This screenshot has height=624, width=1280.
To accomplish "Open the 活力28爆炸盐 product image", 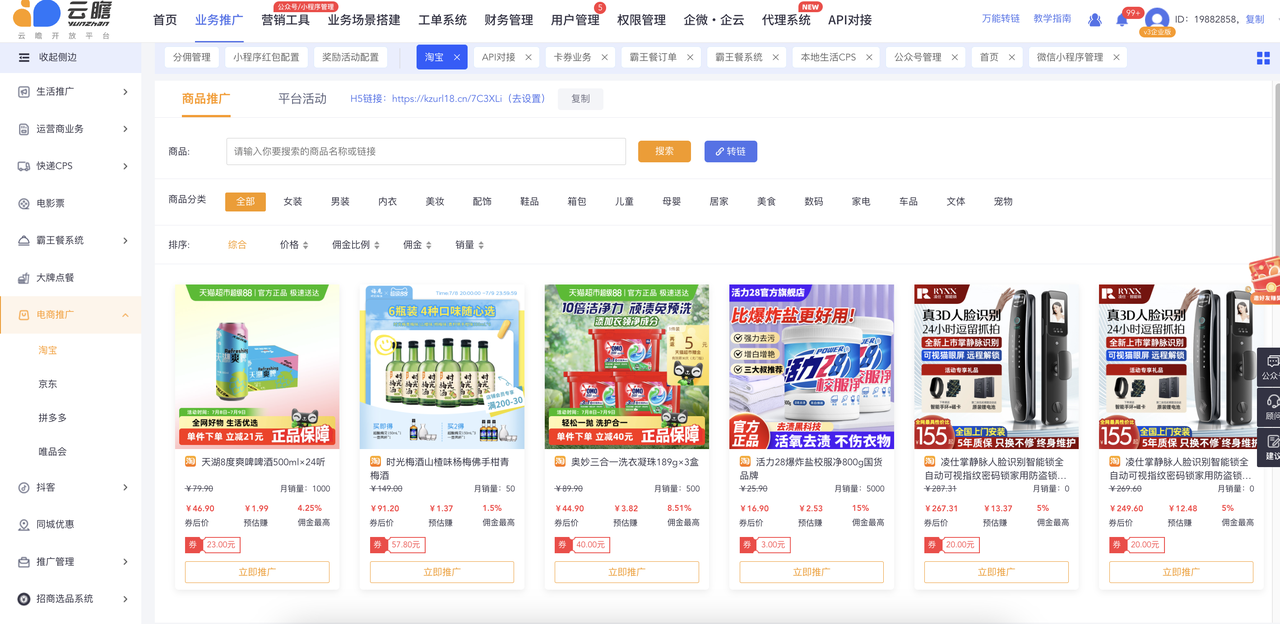I will [x=812, y=366].
